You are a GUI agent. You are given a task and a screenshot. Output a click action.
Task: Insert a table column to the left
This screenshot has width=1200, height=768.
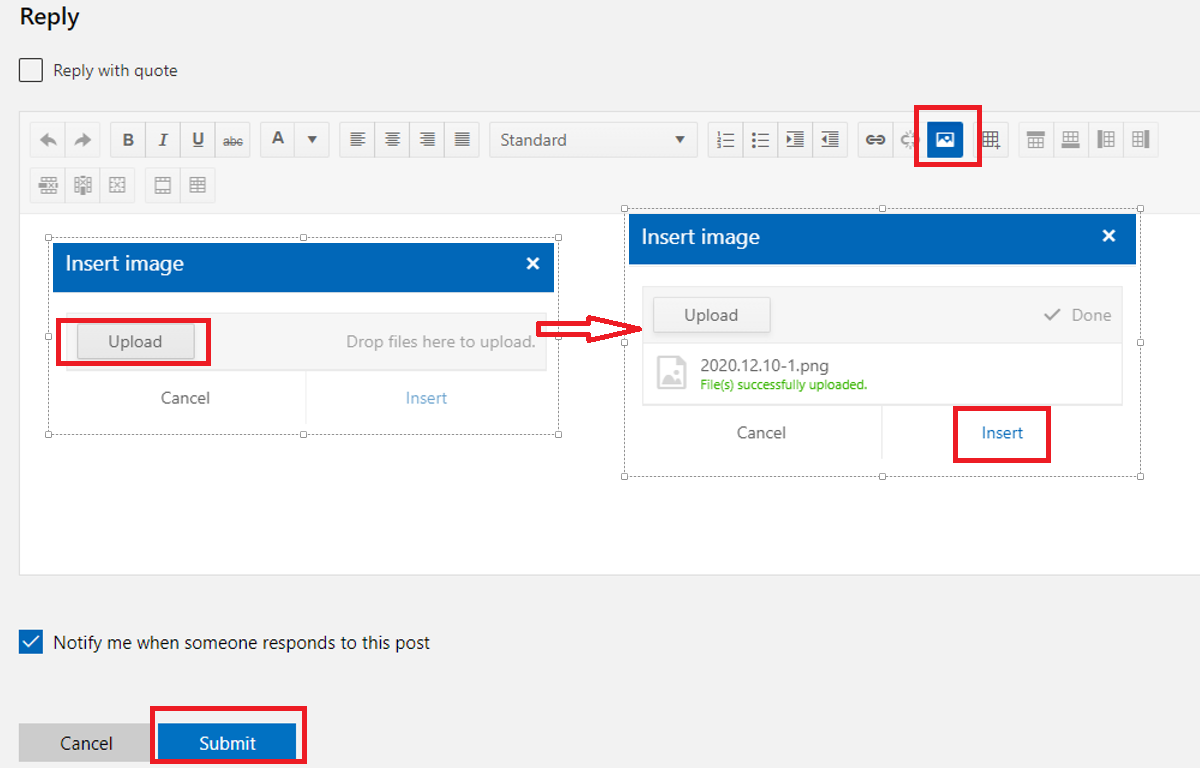(x=1105, y=140)
